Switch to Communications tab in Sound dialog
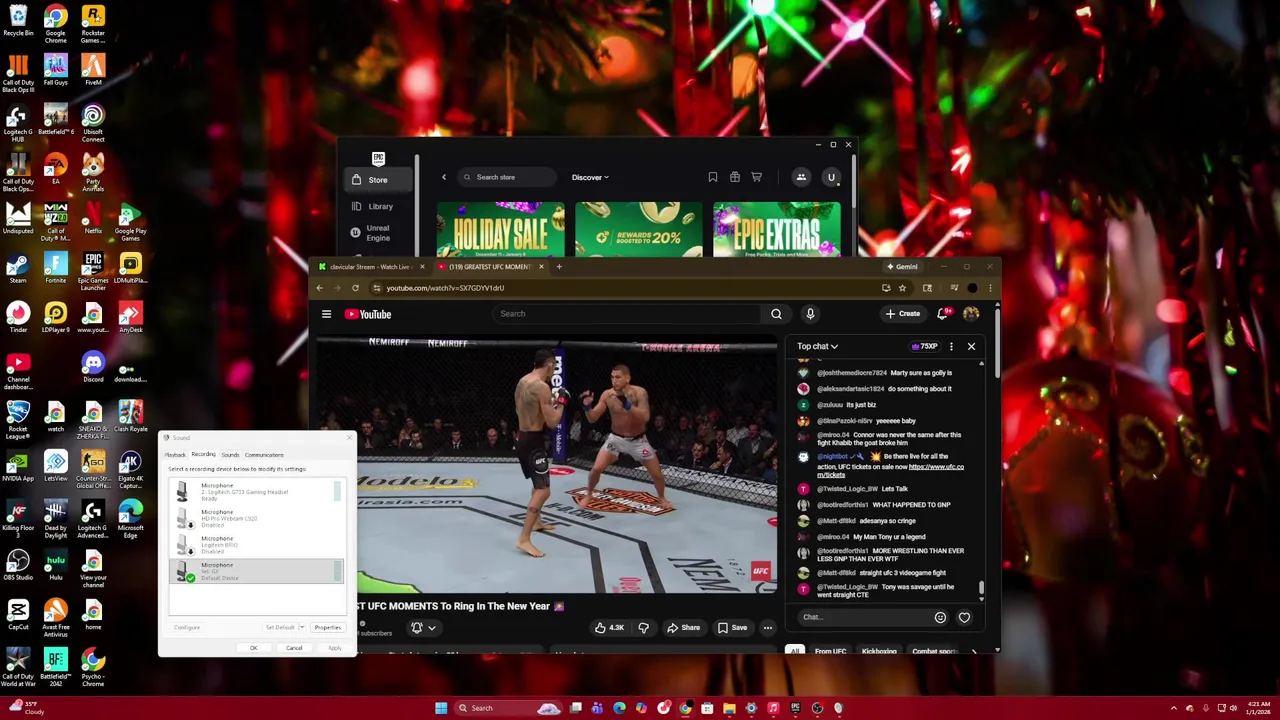 (264, 455)
